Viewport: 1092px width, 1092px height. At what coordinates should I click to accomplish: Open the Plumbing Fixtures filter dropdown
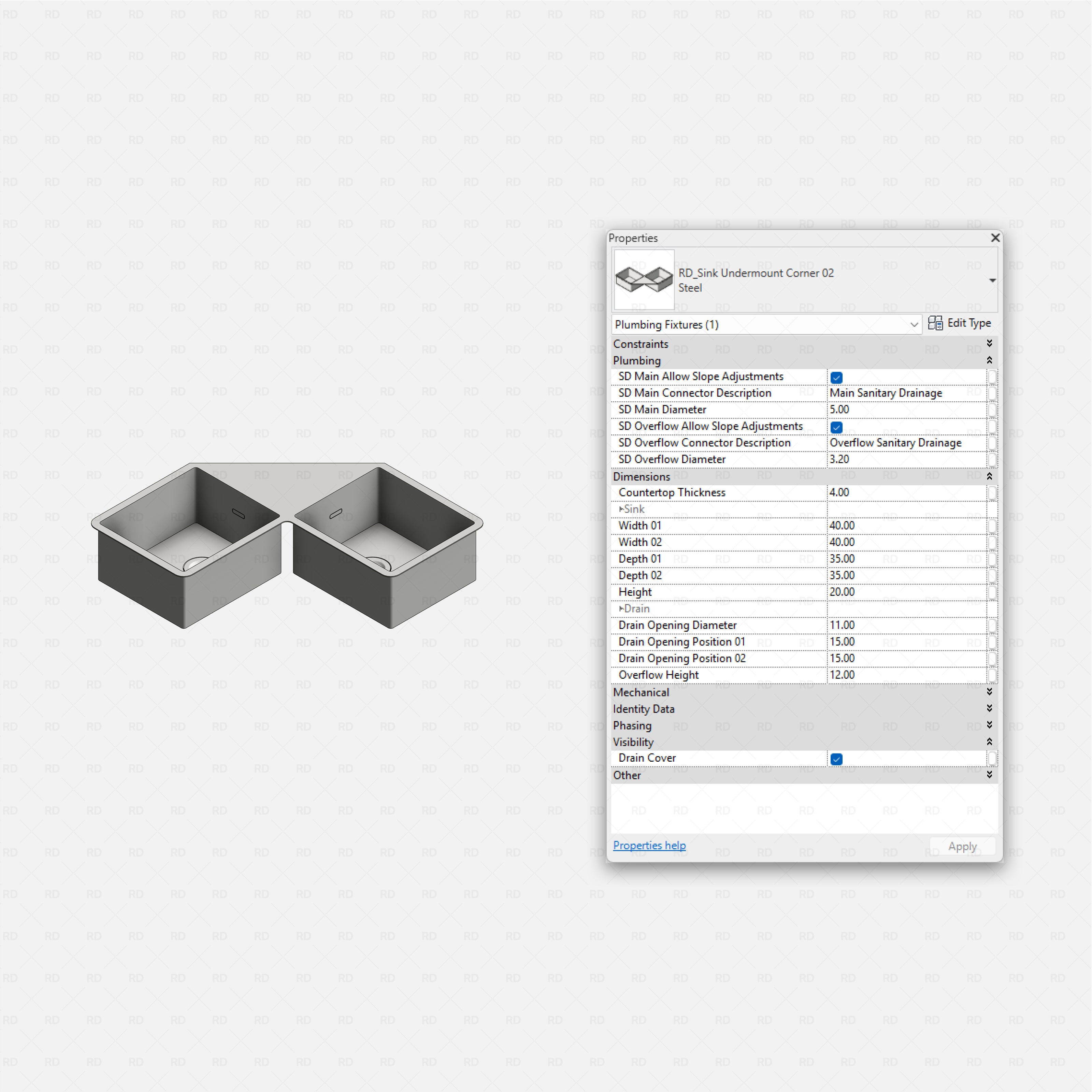[x=915, y=325]
